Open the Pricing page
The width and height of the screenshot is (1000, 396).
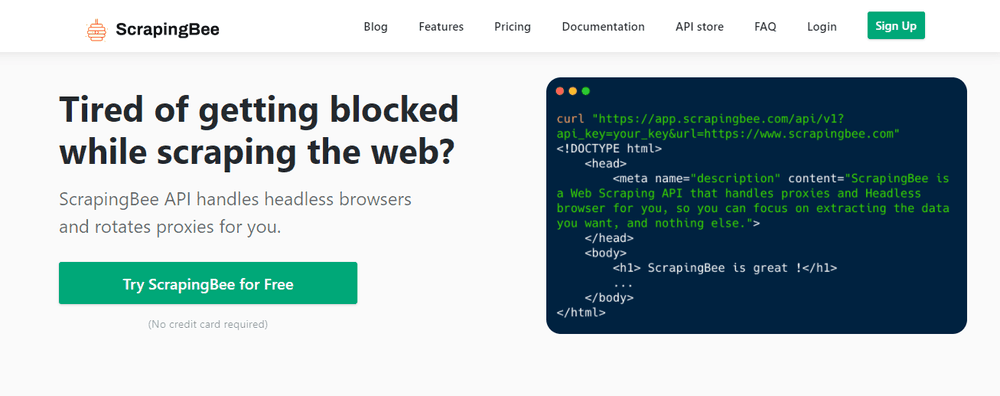512,27
